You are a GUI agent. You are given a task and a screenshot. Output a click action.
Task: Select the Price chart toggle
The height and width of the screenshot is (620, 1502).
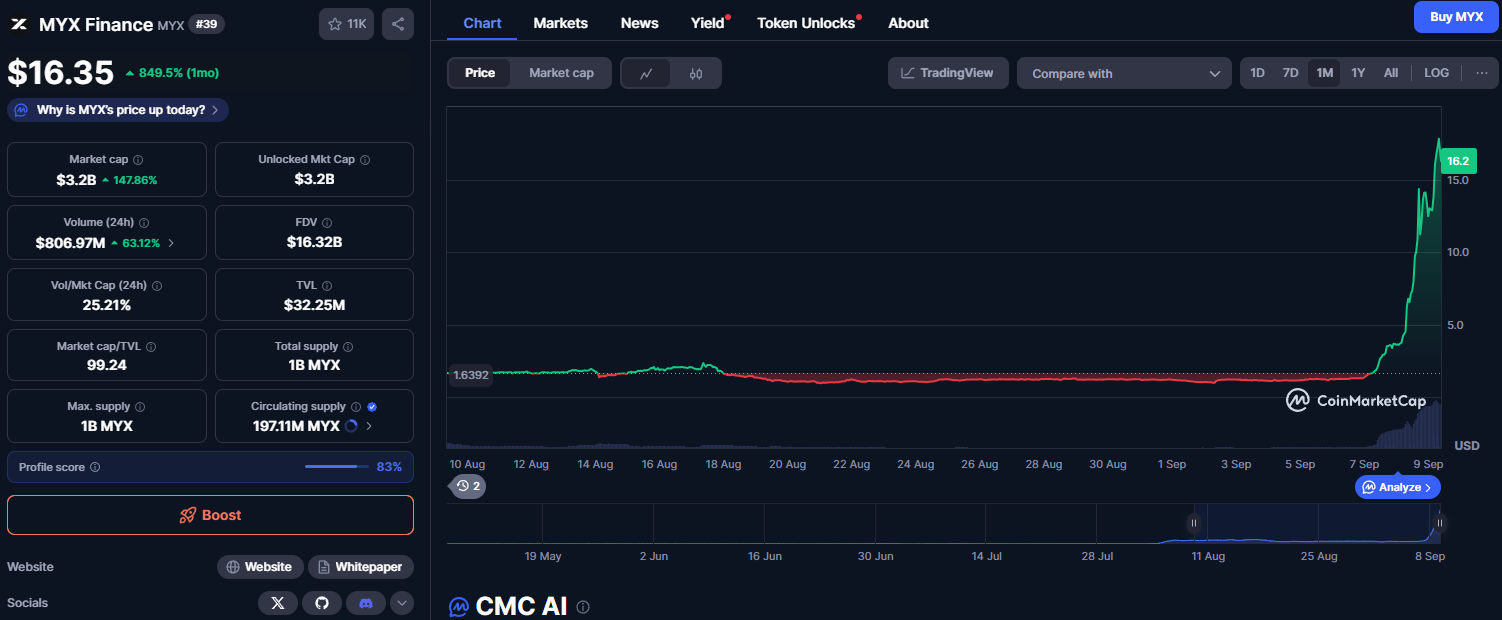tap(480, 73)
